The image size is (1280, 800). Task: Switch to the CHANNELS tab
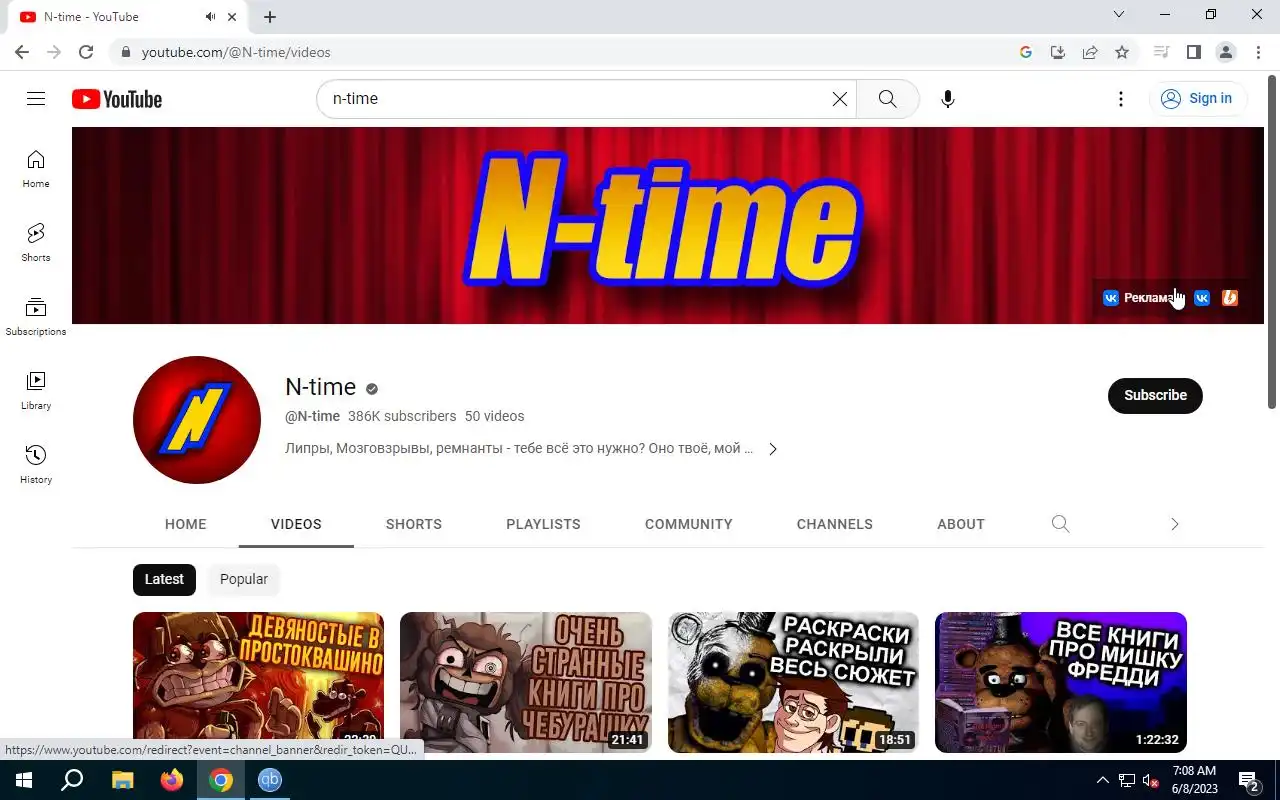(835, 524)
